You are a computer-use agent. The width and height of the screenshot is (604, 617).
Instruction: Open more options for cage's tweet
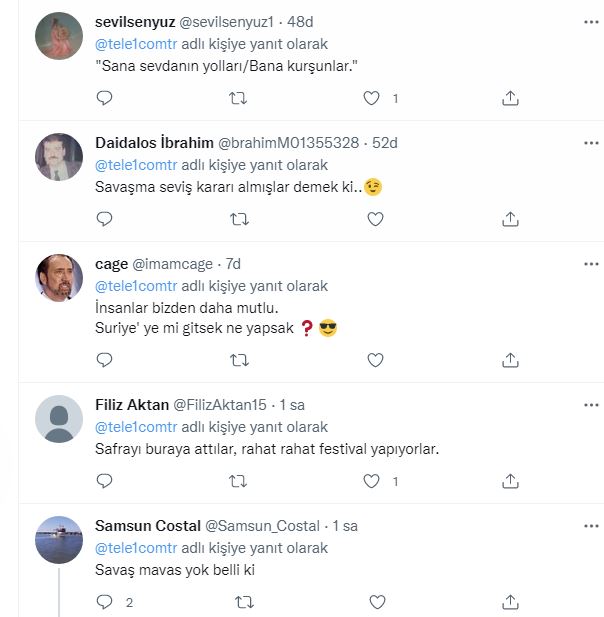(x=590, y=263)
